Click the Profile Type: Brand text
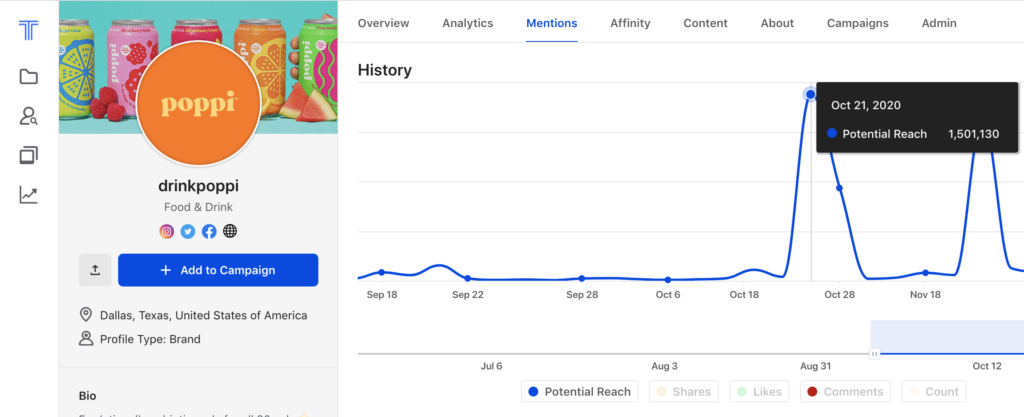Viewport: 1024px width, 417px height. (x=150, y=339)
